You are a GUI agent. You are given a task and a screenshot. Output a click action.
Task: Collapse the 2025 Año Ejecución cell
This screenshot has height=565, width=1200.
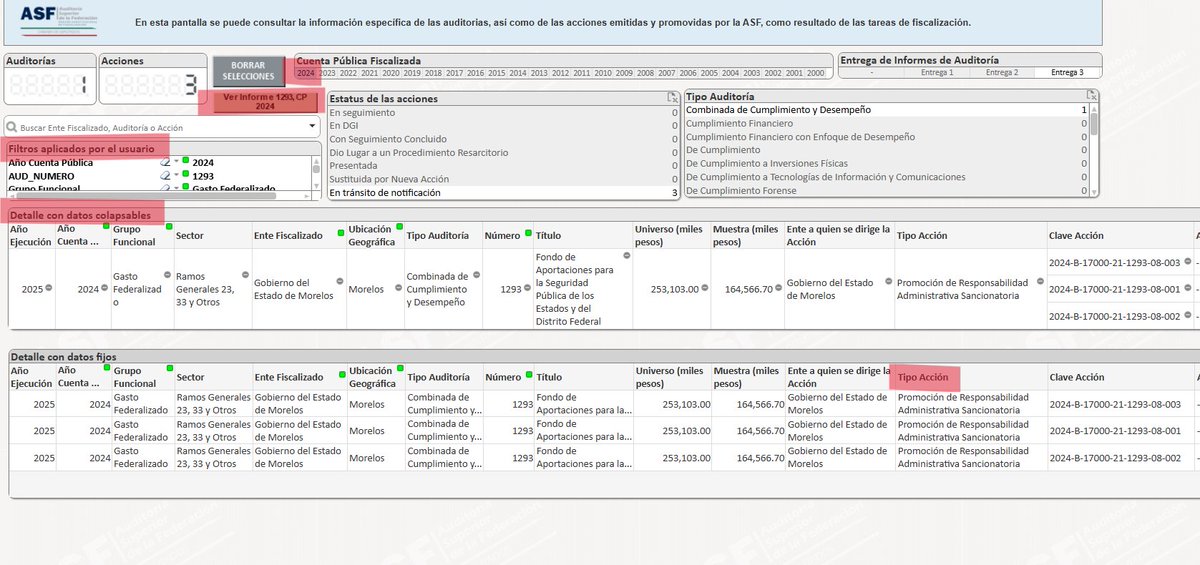(48, 288)
